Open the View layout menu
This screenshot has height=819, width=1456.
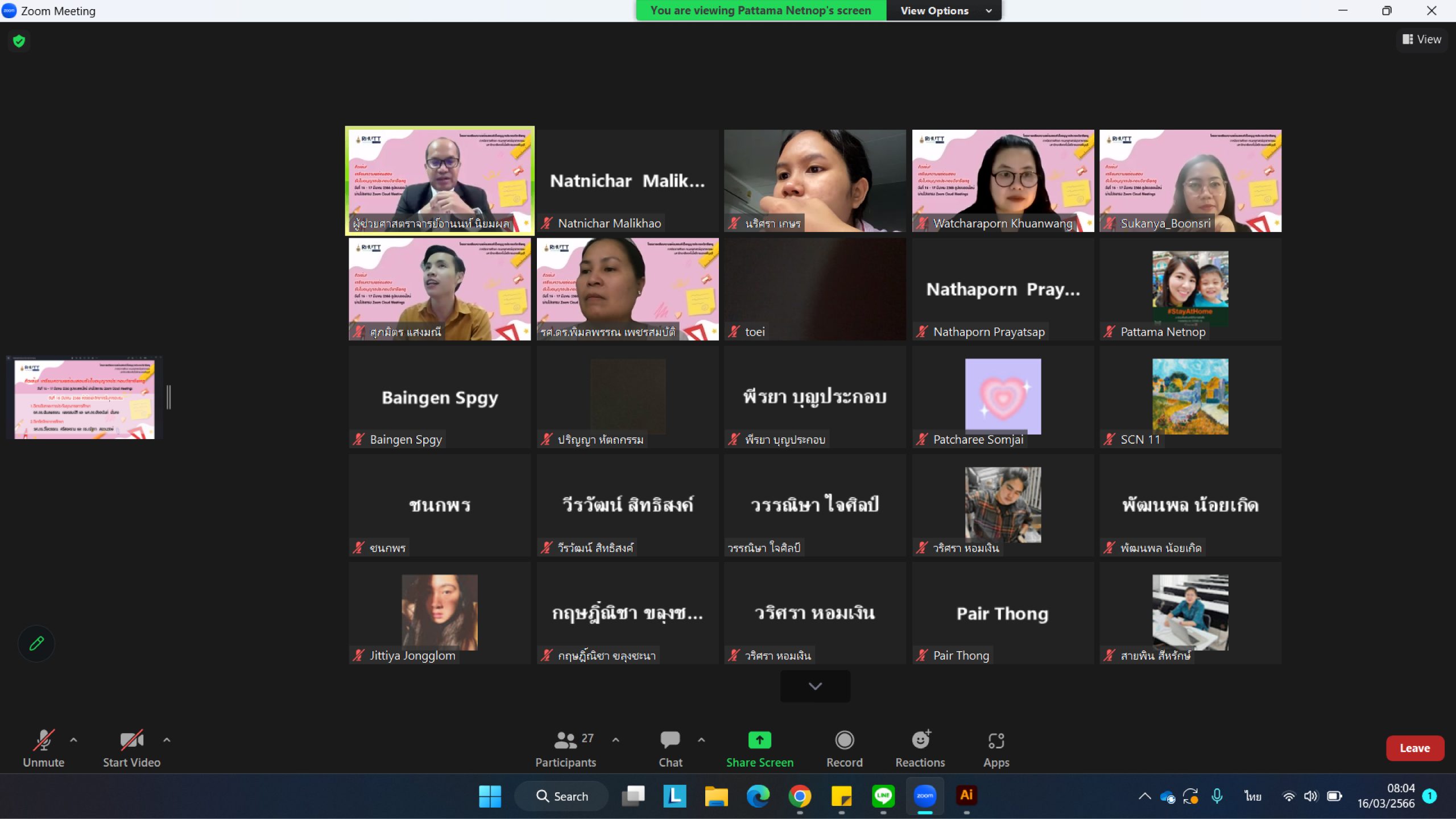tap(1421, 39)
